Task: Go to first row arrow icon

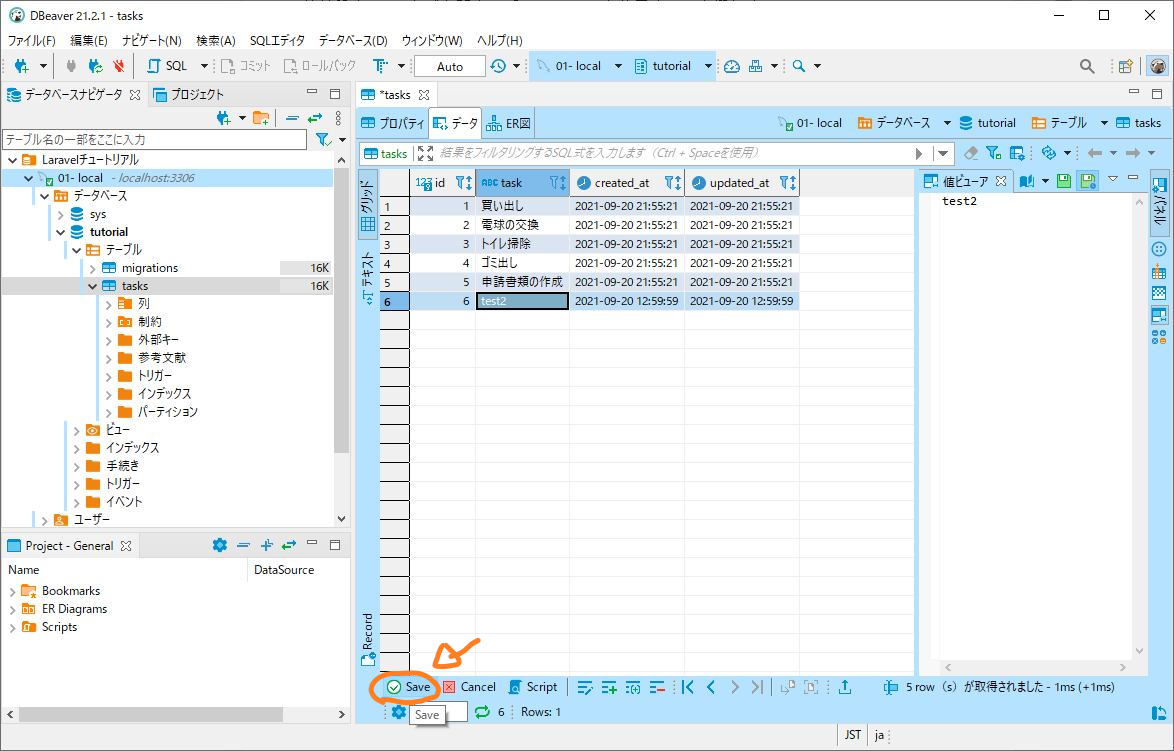Action: click(688, 687)
